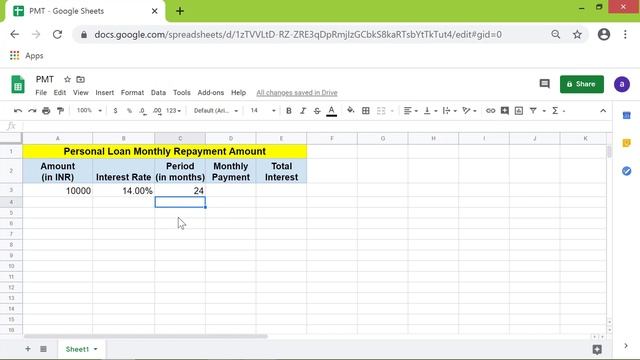Open horizontal align dropdown
Viewport: 640px width, 360px height.
point(410,111)
